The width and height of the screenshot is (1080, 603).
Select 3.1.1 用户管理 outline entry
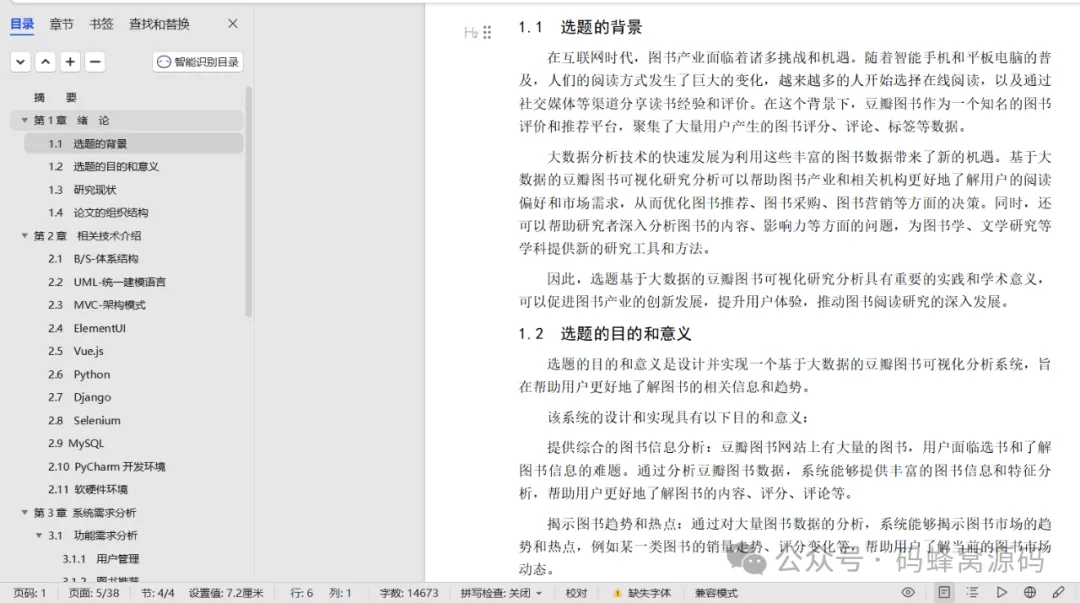(x=101, y=559)
